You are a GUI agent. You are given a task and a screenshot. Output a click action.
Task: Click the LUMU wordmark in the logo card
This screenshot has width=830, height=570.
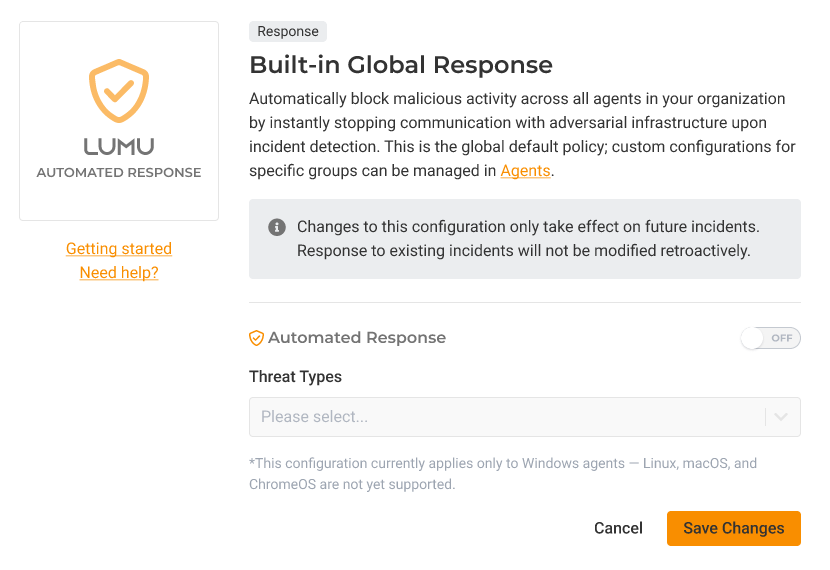tap(119, 146)
